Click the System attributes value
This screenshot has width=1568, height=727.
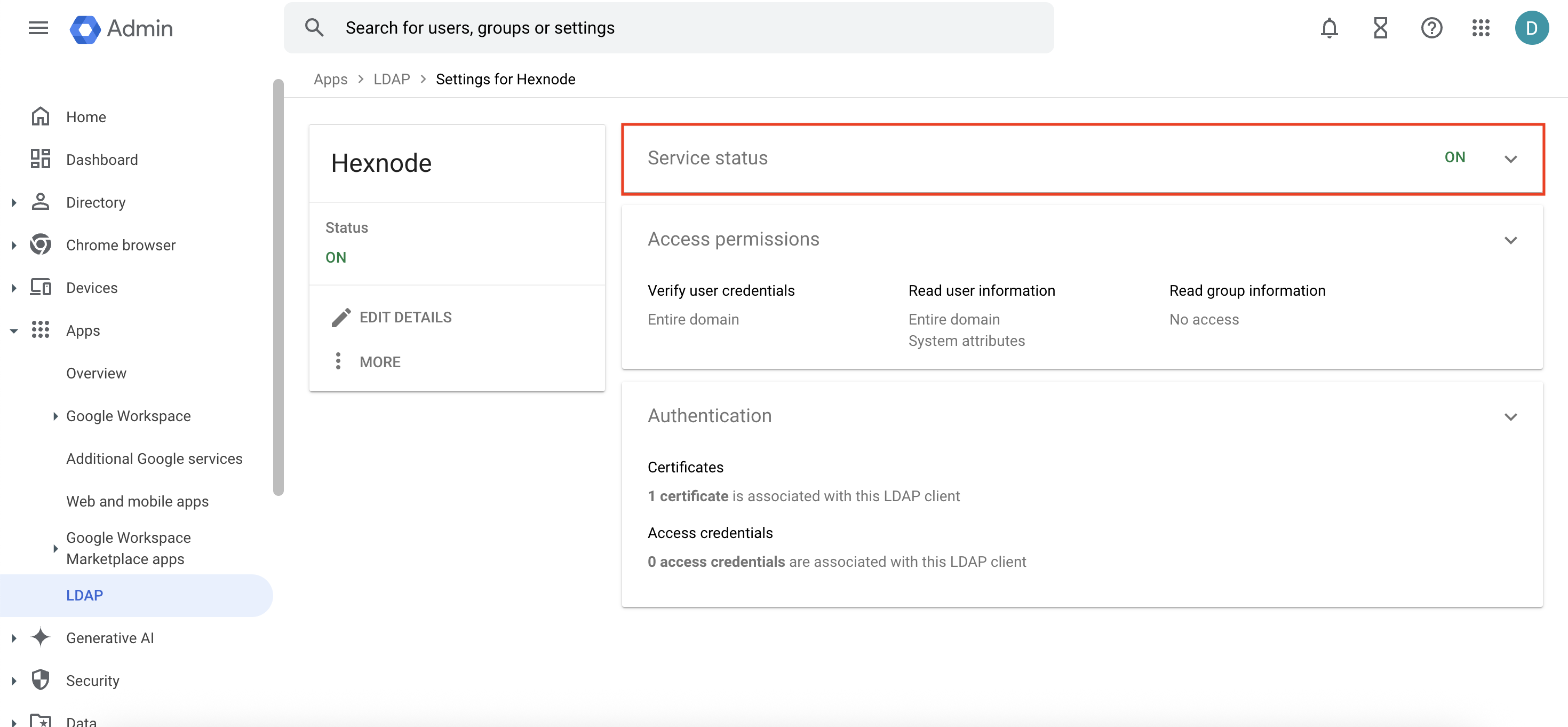coord(966,341)
